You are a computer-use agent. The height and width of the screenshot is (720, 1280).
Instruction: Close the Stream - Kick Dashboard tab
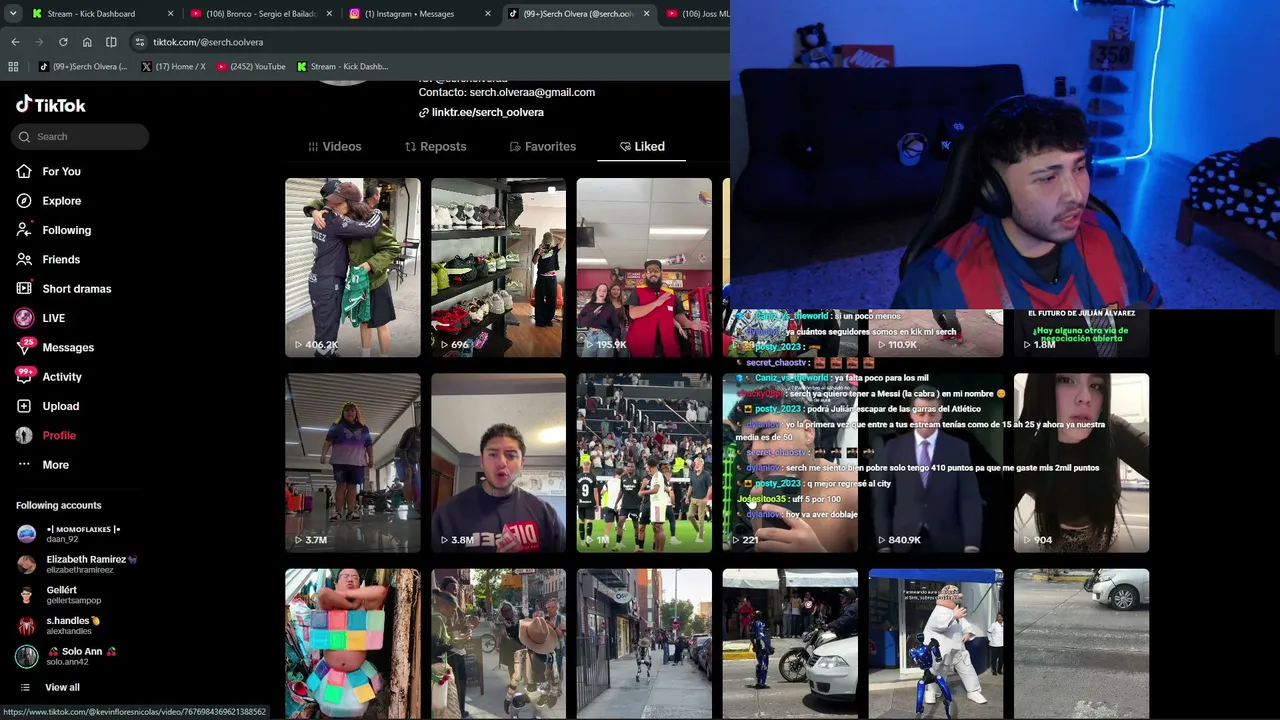[x=170, y=14]
